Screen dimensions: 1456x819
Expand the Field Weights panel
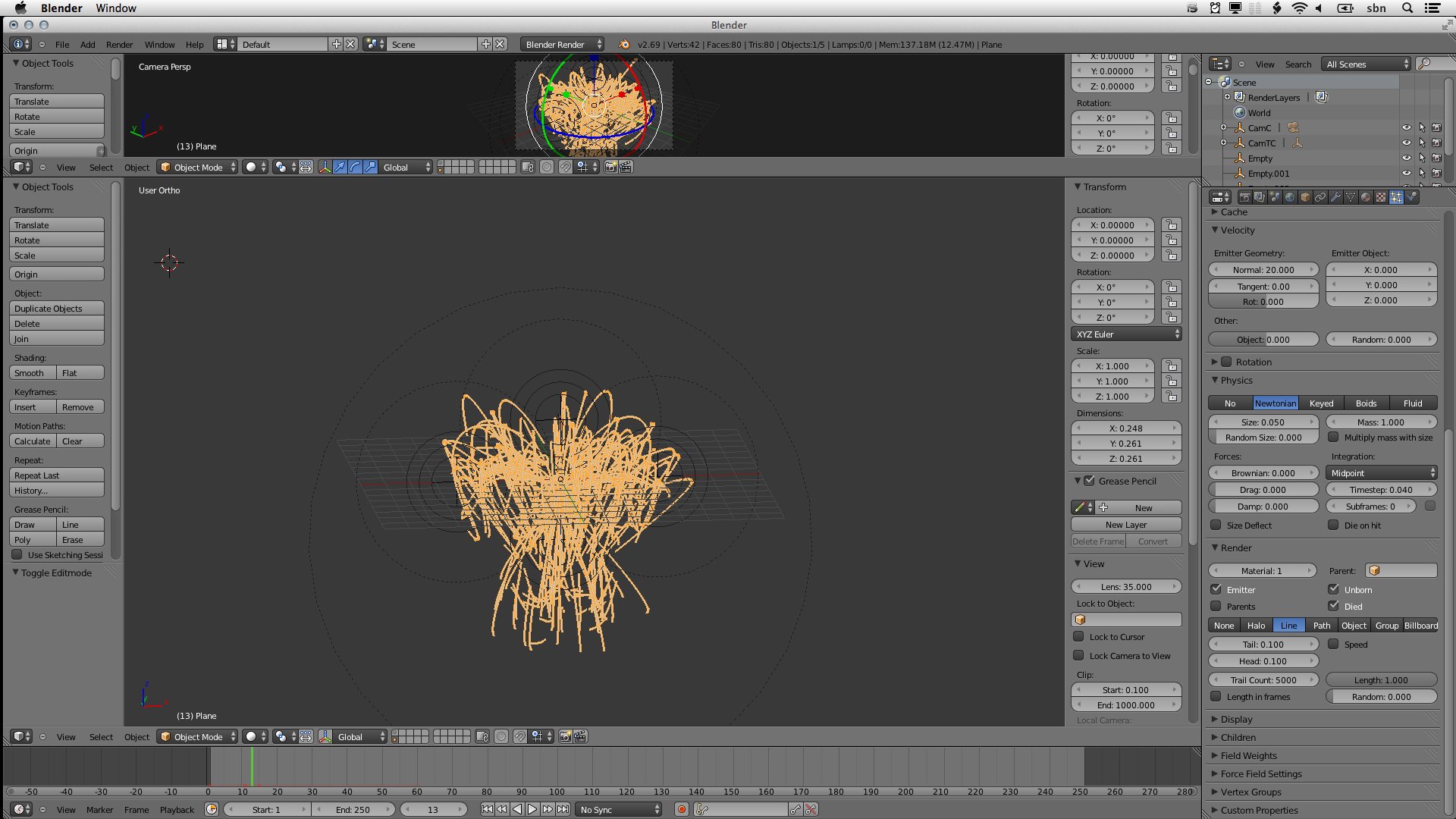coord(1248,756)
